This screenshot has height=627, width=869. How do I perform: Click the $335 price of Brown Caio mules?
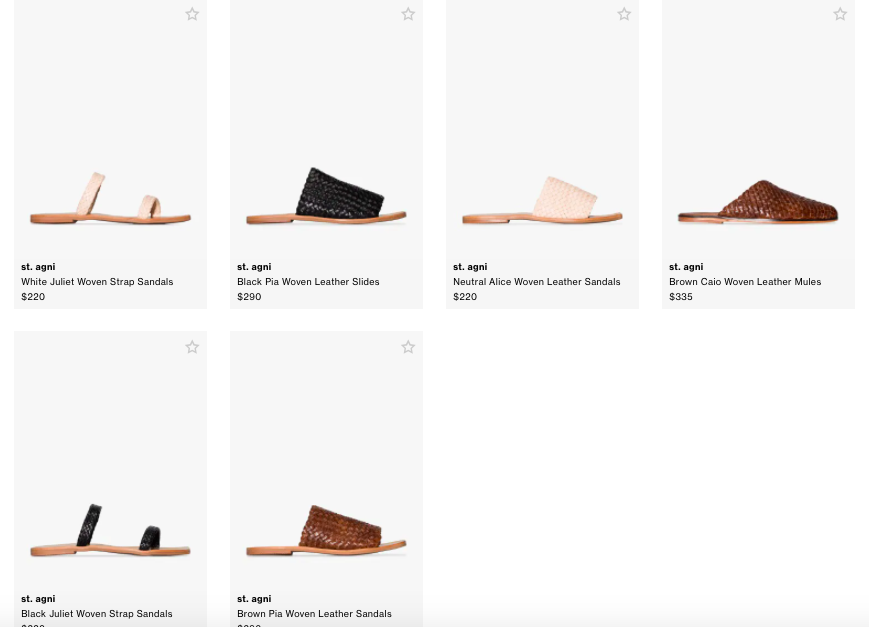pyautogui.click(x=681, y=297)
